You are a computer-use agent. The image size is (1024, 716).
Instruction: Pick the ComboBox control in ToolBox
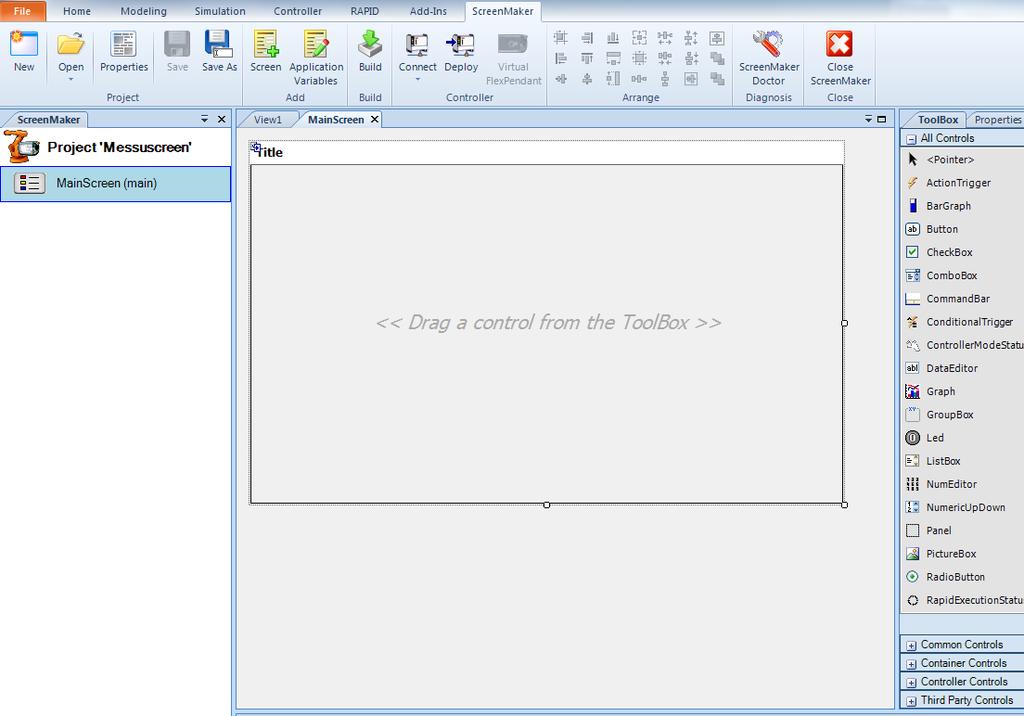tap(952, 276)
